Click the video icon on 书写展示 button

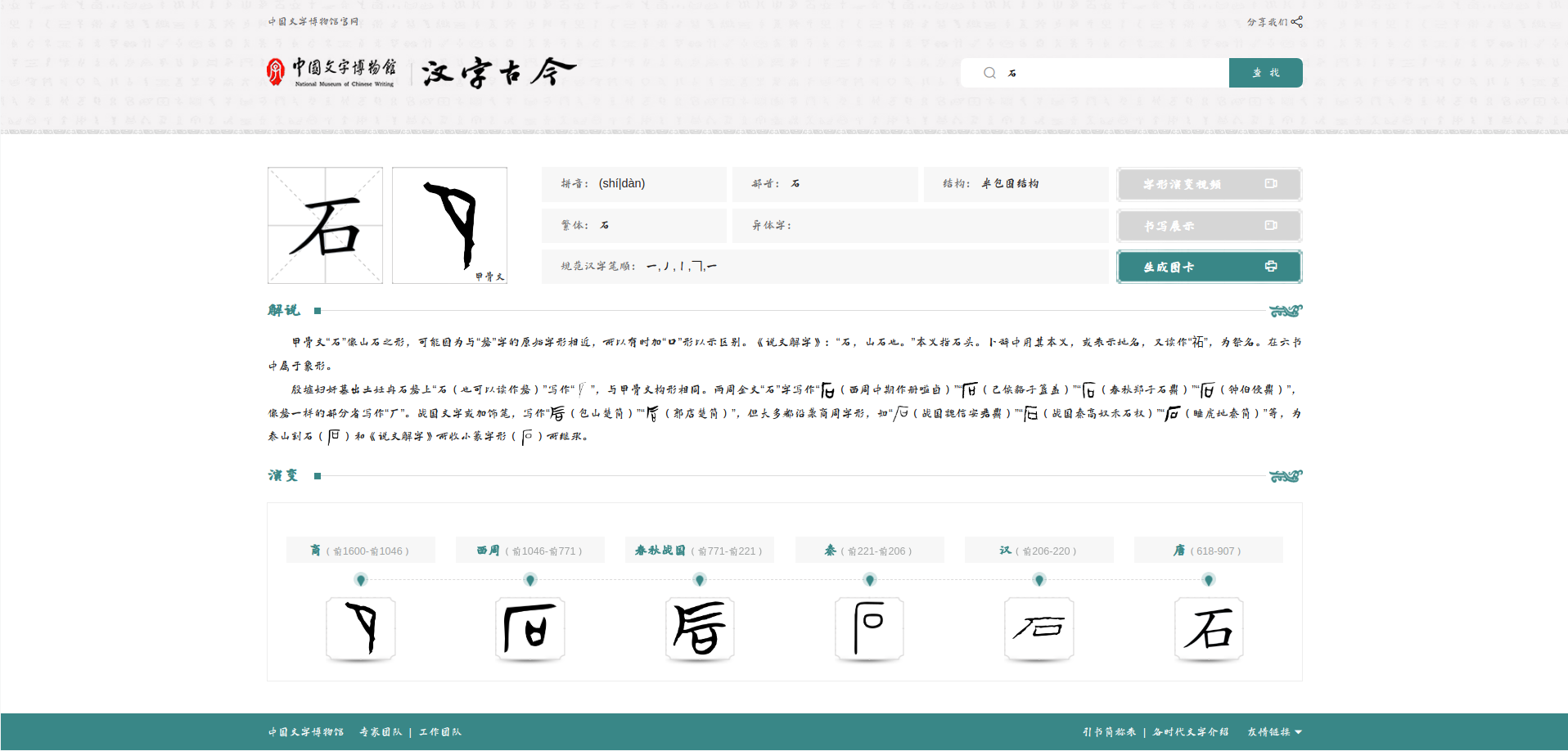point(1270,225)
